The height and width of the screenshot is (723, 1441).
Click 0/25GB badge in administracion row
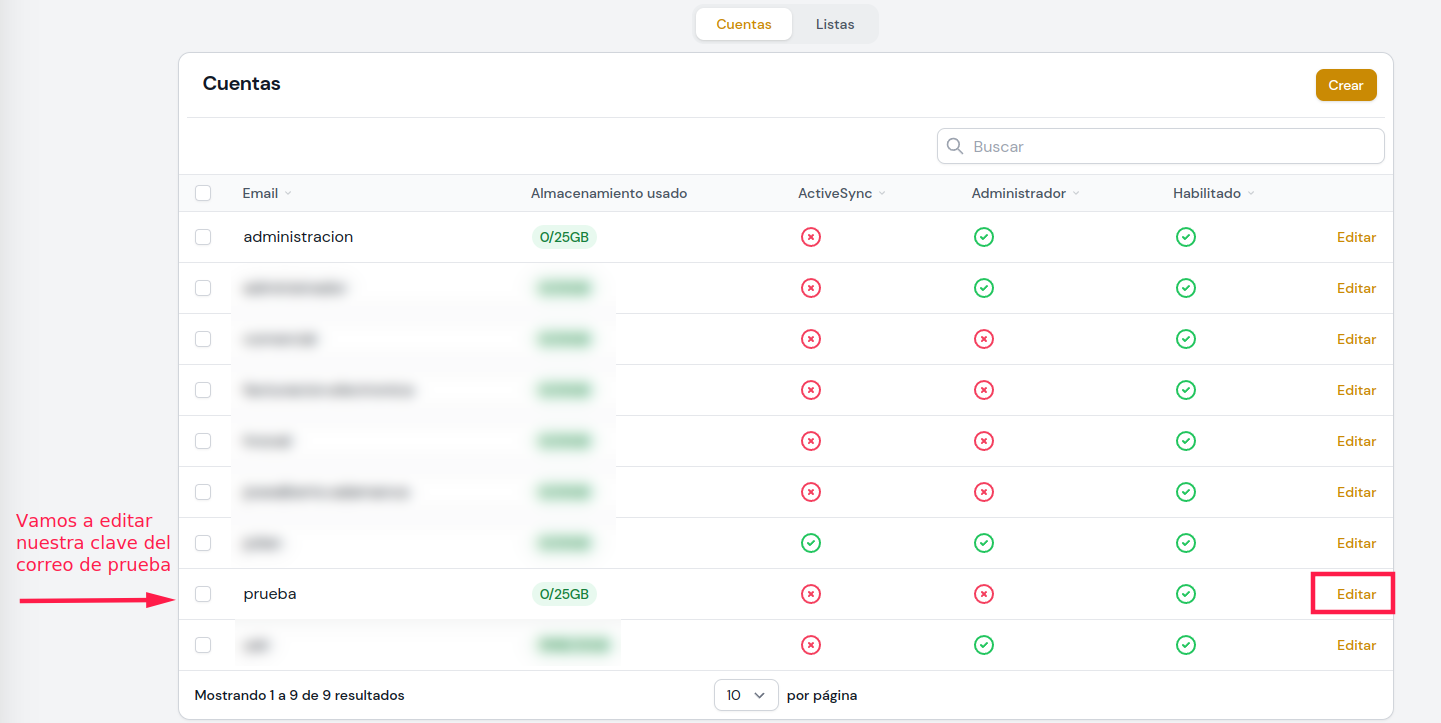(x=564, y=237)
